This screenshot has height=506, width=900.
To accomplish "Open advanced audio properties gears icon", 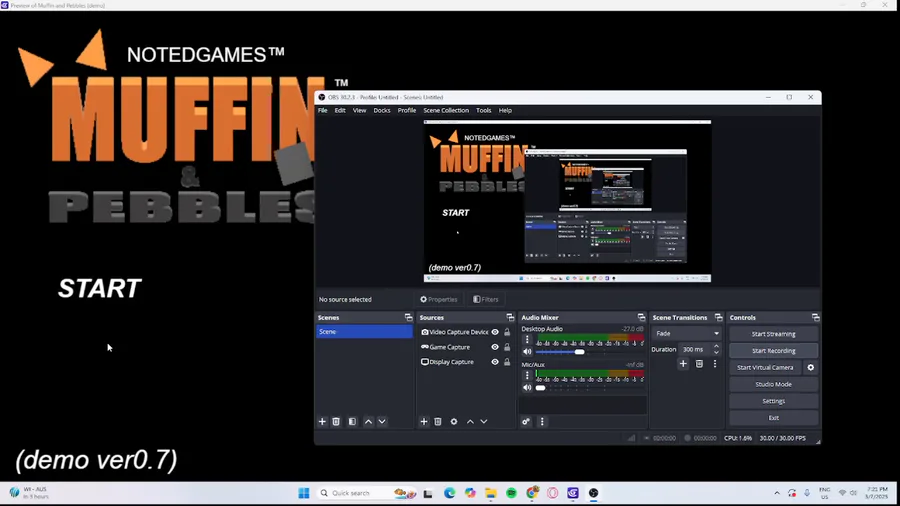I will tap(526, 422).
